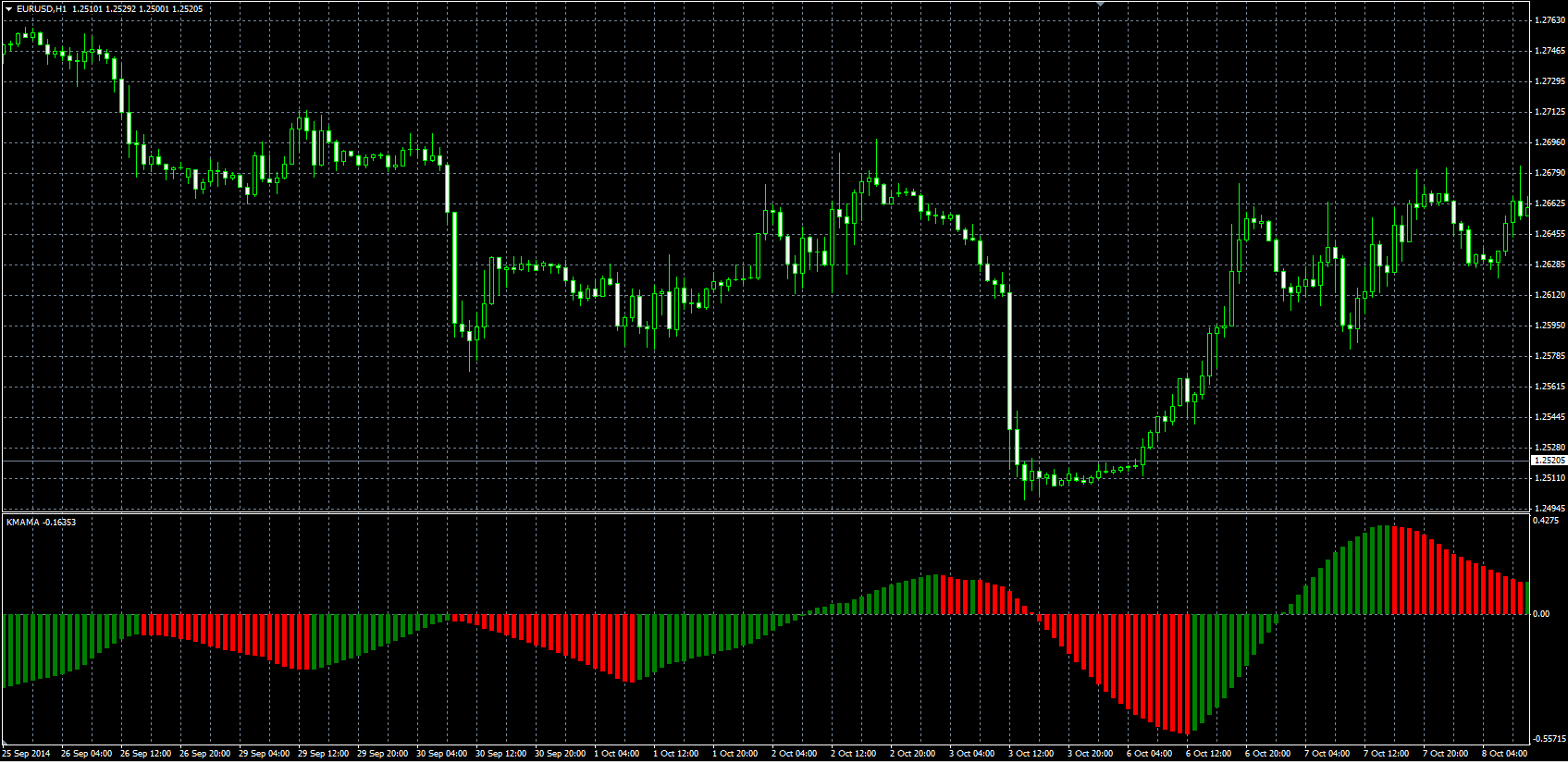
Task: Click the 1.27125 price scale label
Action: [1549, 112]
